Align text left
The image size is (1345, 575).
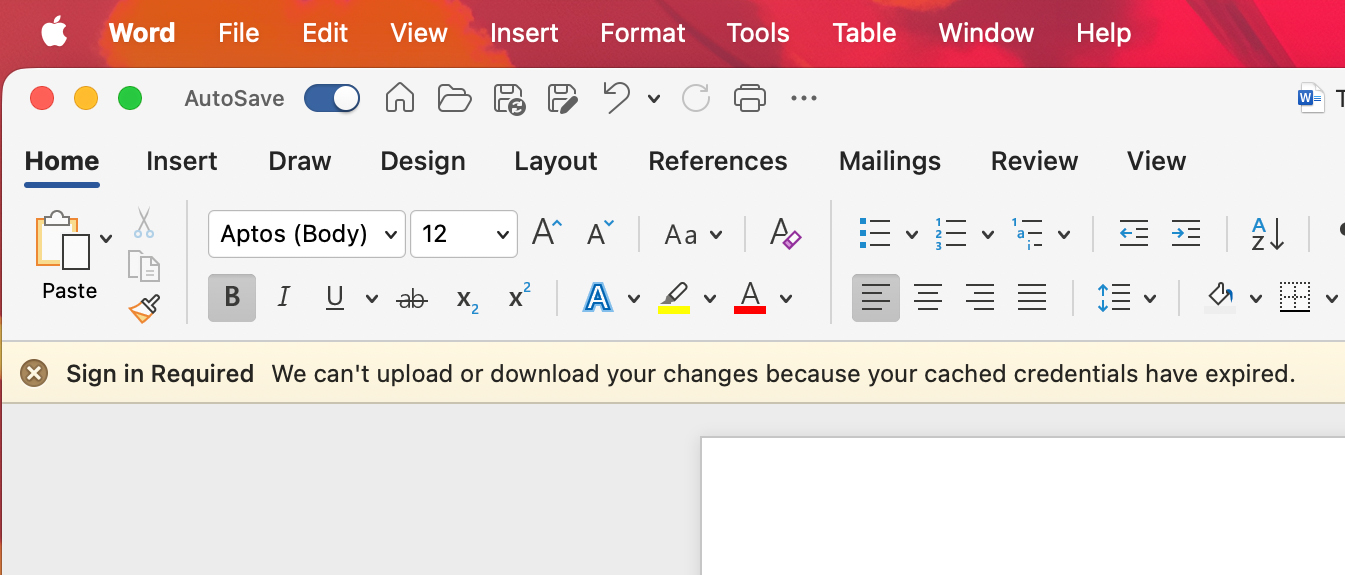pyautogui.click(x=876, y=298)
